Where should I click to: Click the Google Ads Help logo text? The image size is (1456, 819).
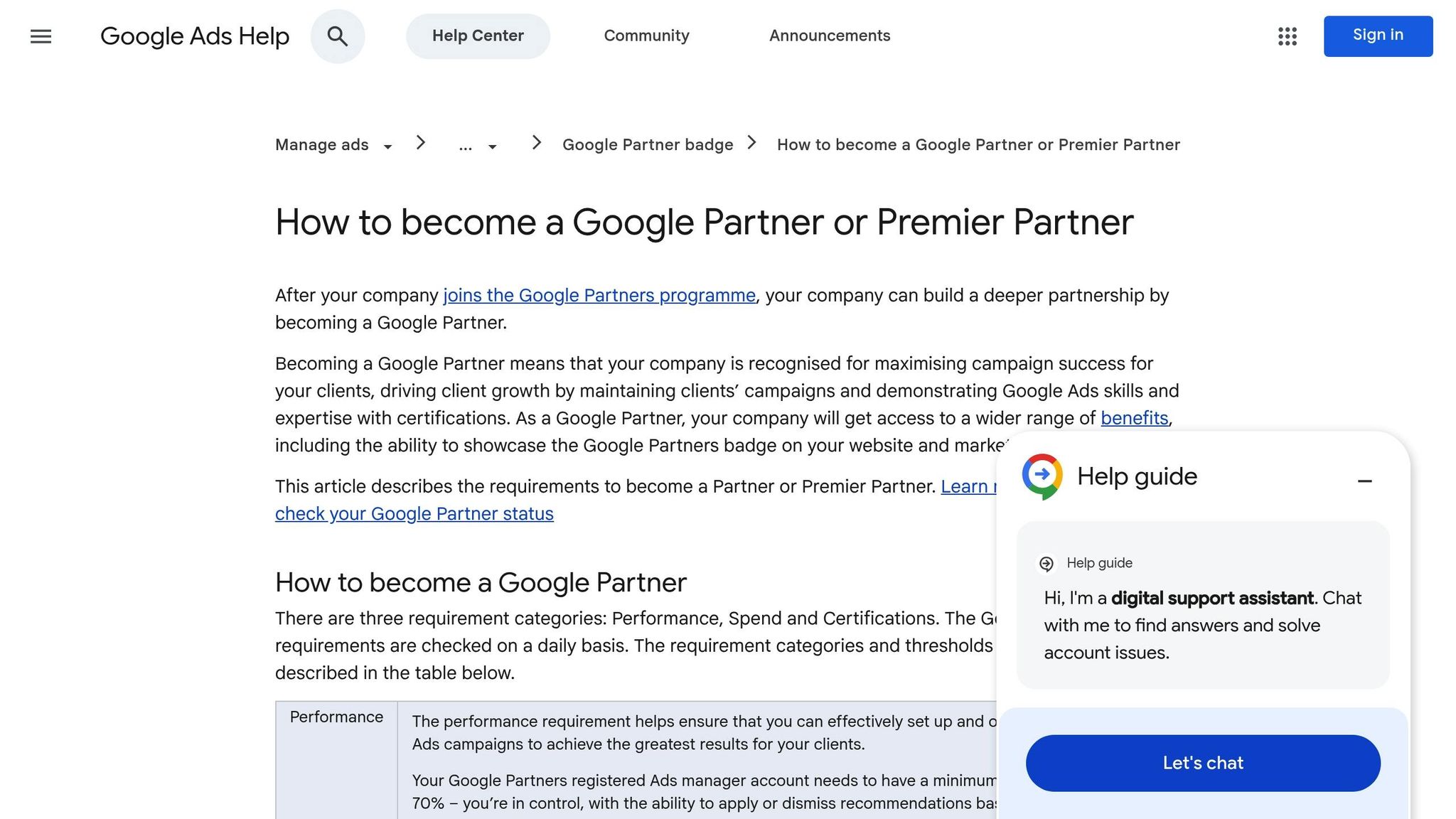(196, 36)
